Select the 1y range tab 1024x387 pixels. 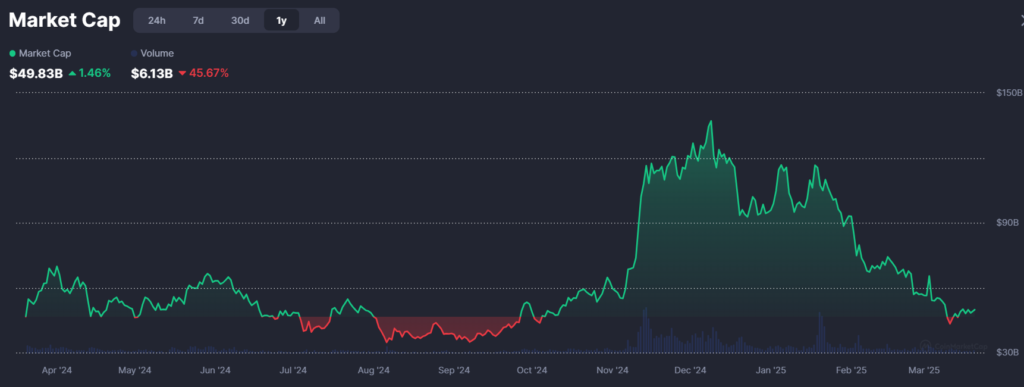point(281,20)
